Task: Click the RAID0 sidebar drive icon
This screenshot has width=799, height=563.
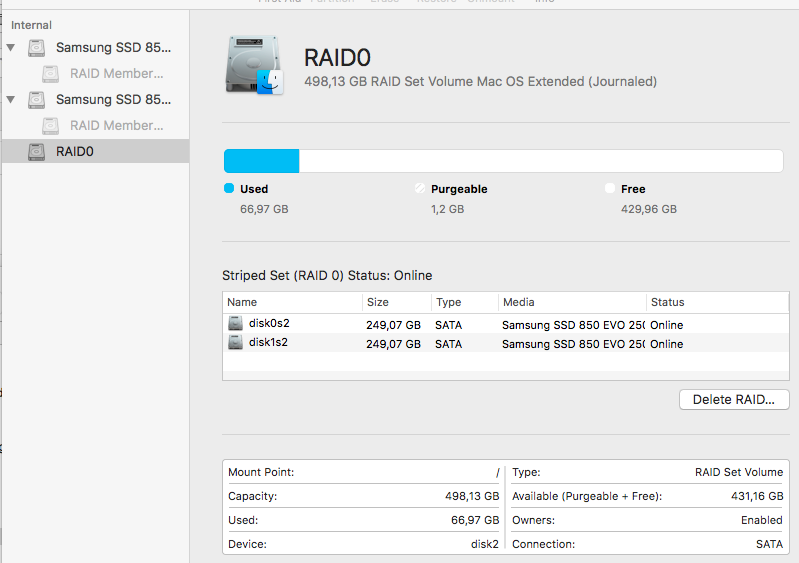Action: pyautogui.click(x=36, y=151)
